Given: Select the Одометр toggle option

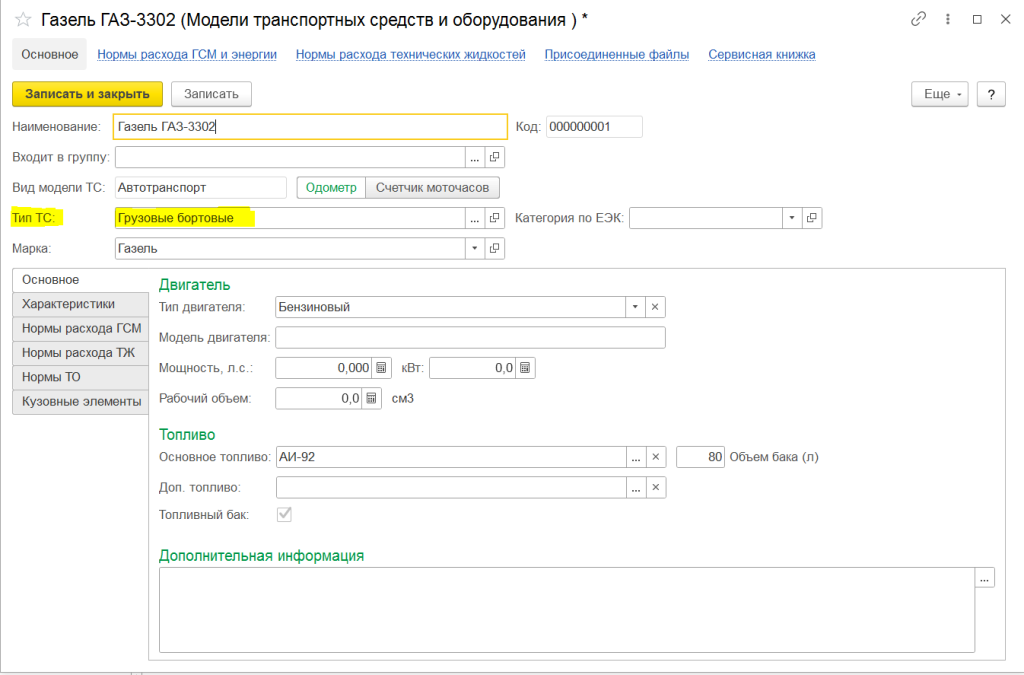Looking at the screenshot, I should coord(331,187).
